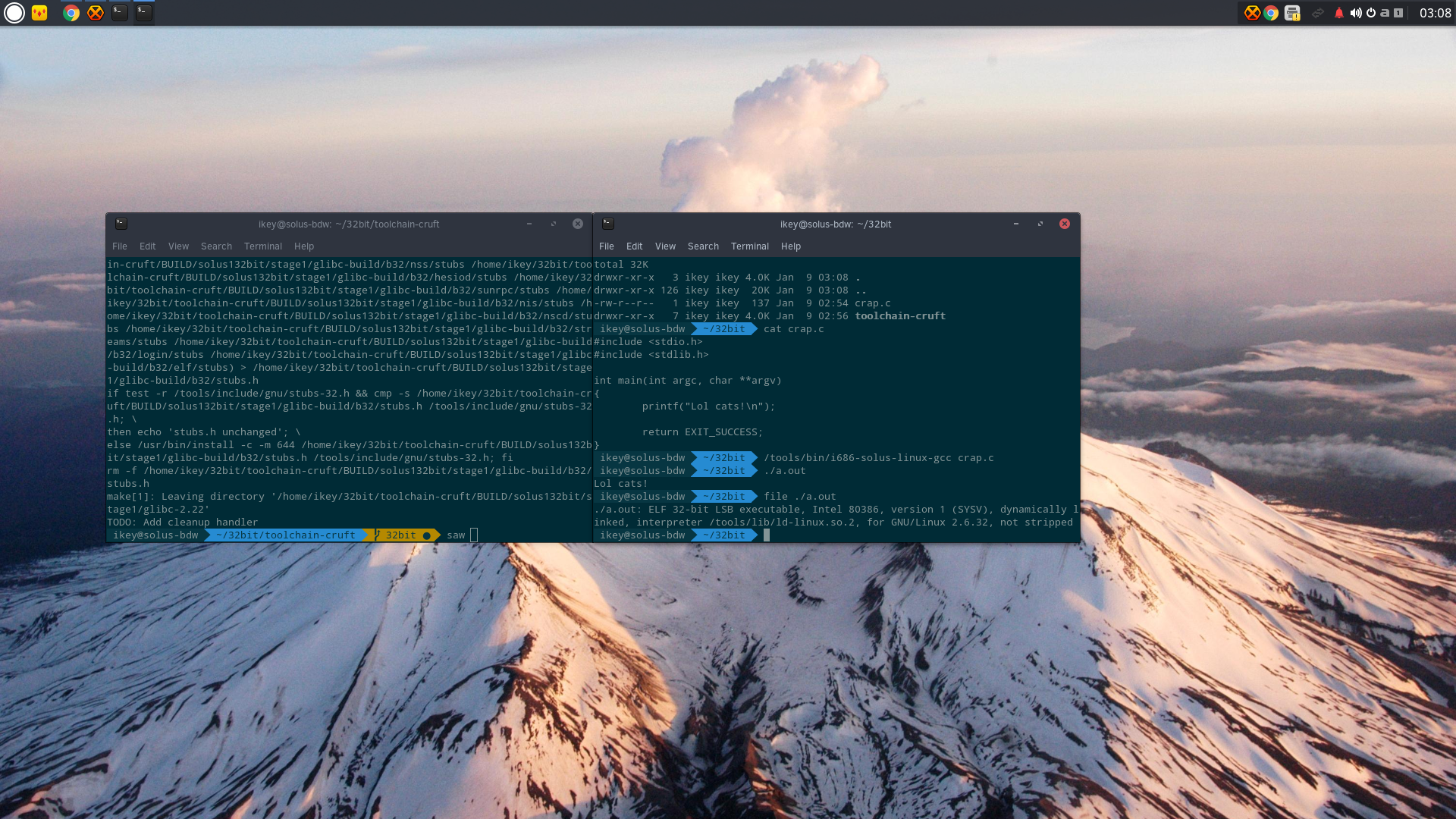Image resolution: width=1456 pixels, height=819 pixels.
Task: Open Help menu in ~/32bit terminal
Action: click(791, 246)
